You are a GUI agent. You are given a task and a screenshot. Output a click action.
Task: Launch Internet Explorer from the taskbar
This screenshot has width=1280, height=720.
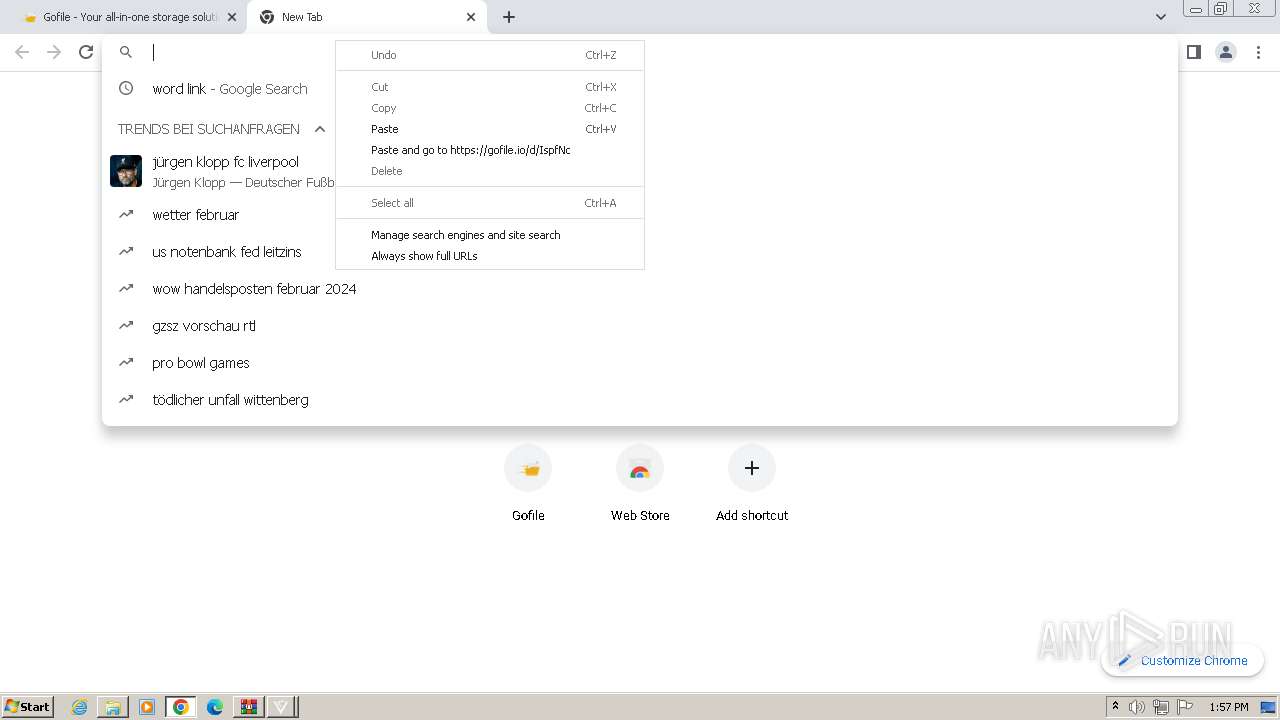[x=79, y=707]
